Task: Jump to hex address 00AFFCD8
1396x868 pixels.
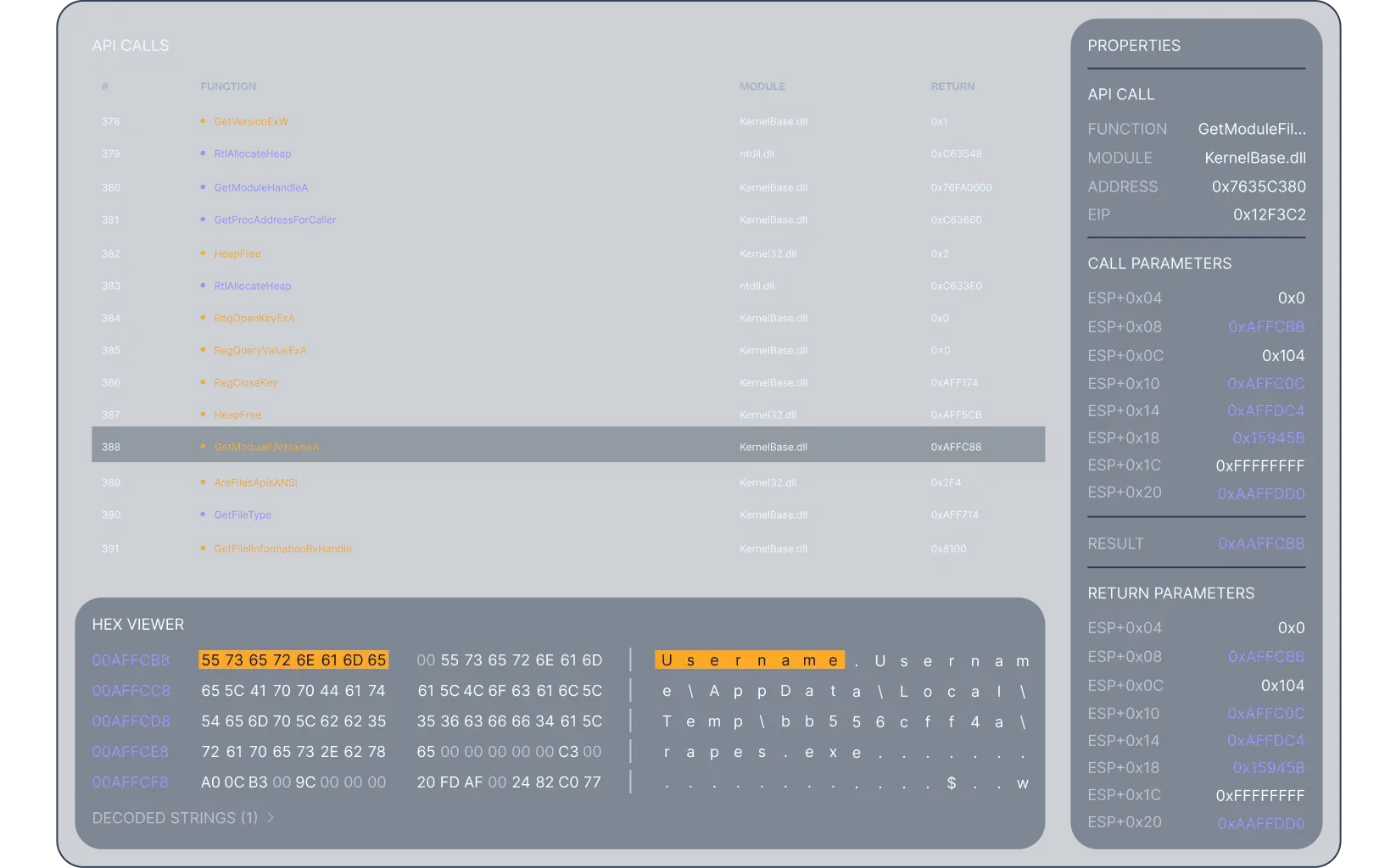Action: [x=131, y=721]
